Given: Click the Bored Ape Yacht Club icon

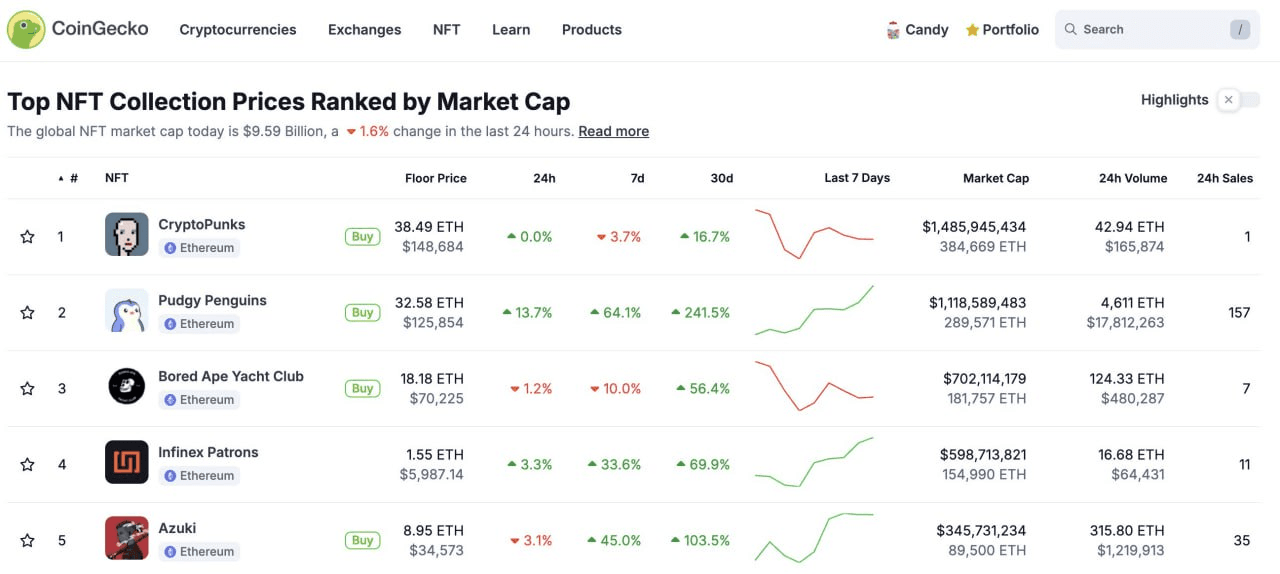Looking at the screenshot, I should tap(127, 387).
